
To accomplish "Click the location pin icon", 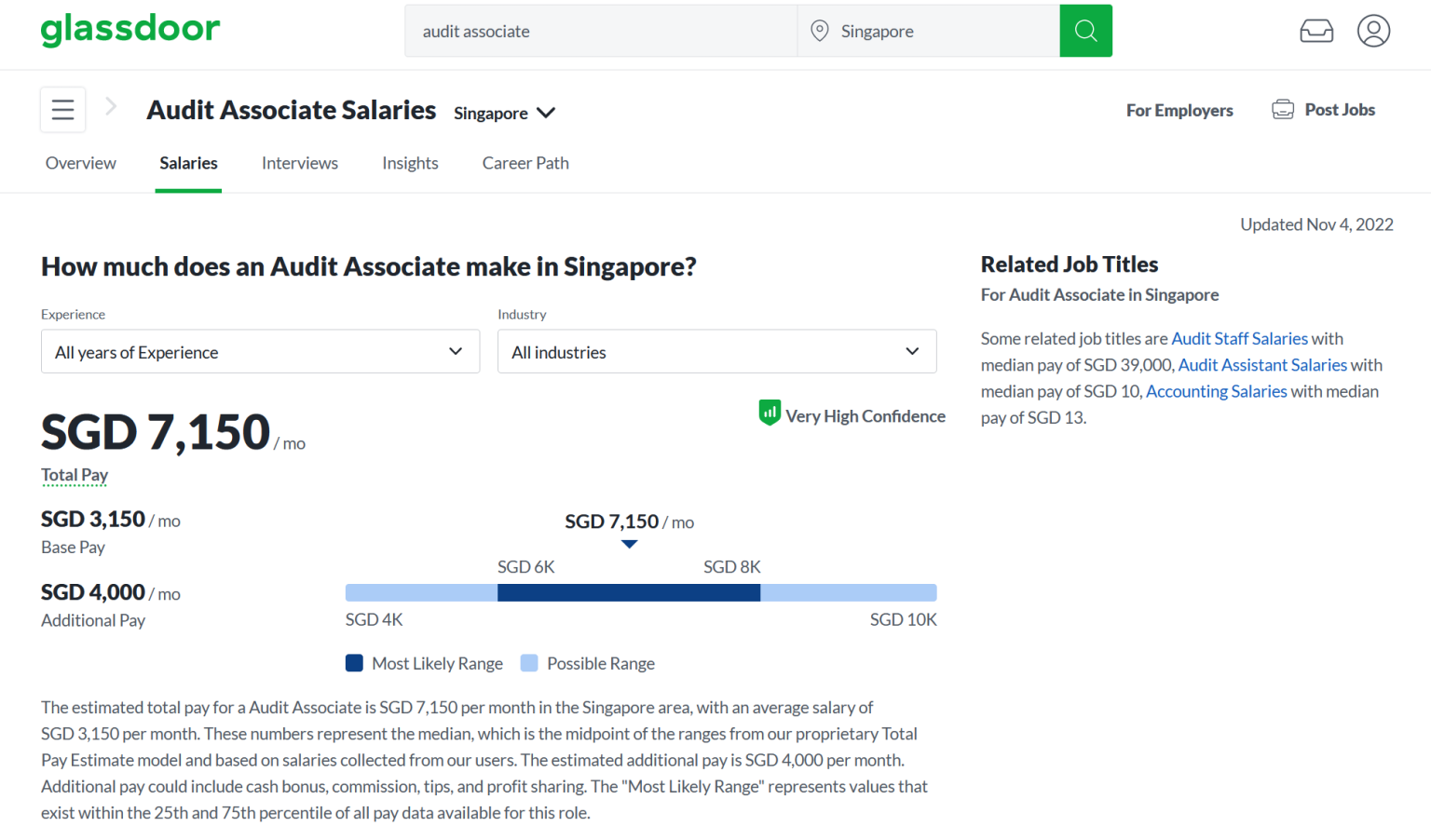I will point(820,31).
